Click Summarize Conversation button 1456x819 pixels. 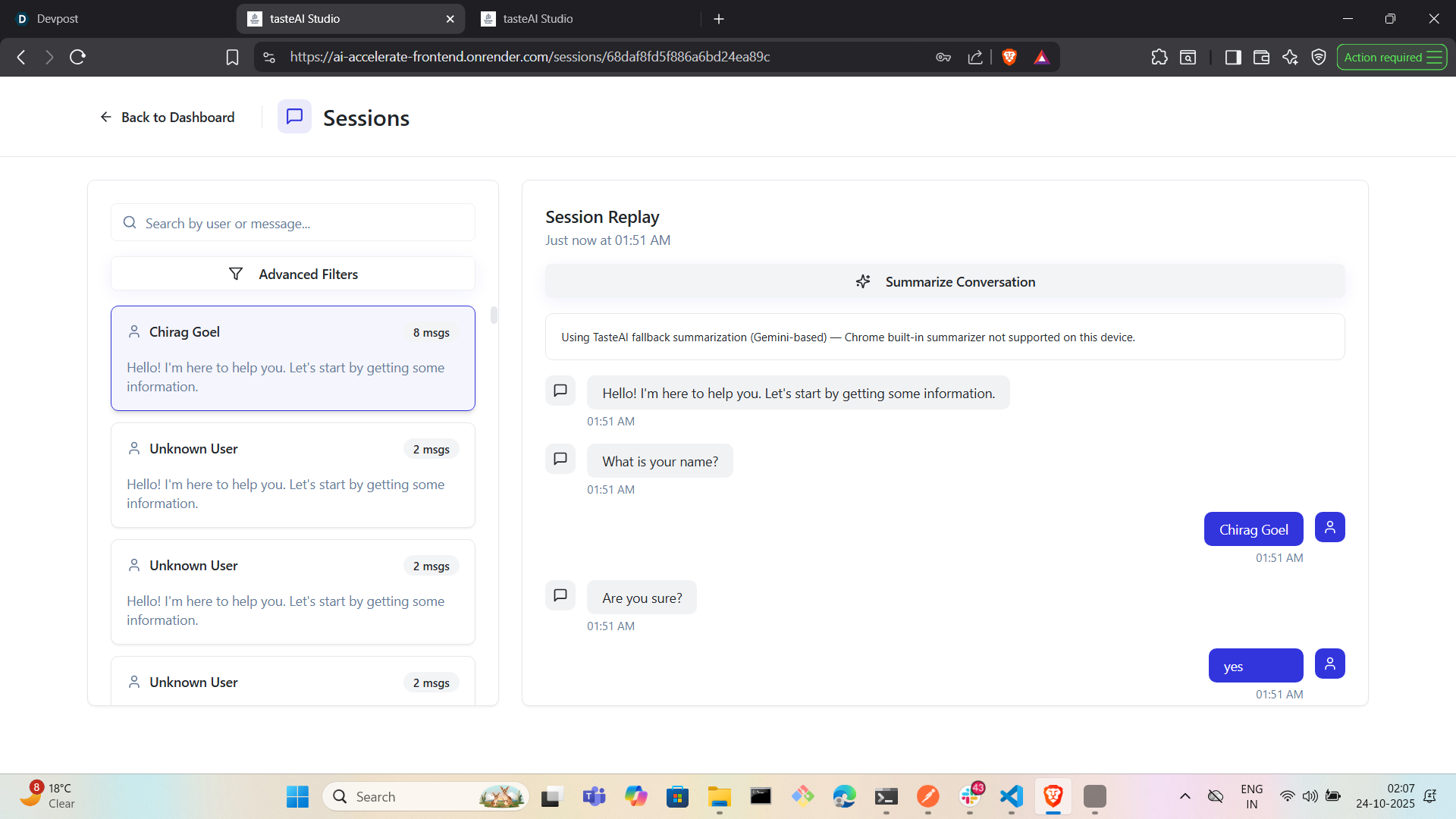coord(945,281)
